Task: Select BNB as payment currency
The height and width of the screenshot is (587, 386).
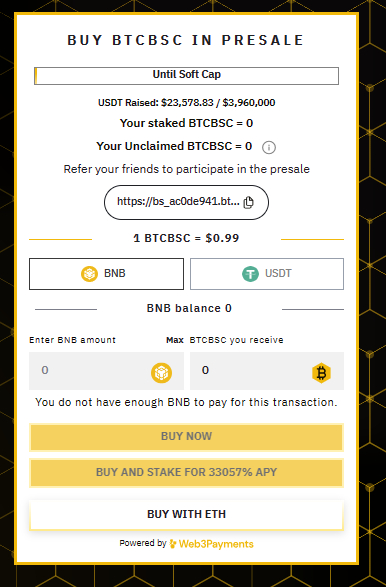Action: 106,274
